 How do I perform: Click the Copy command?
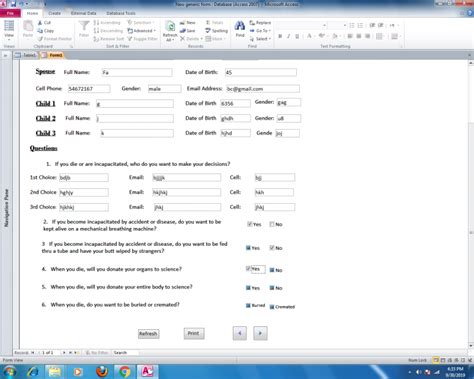pyautogui.click(x=45, y=31)
